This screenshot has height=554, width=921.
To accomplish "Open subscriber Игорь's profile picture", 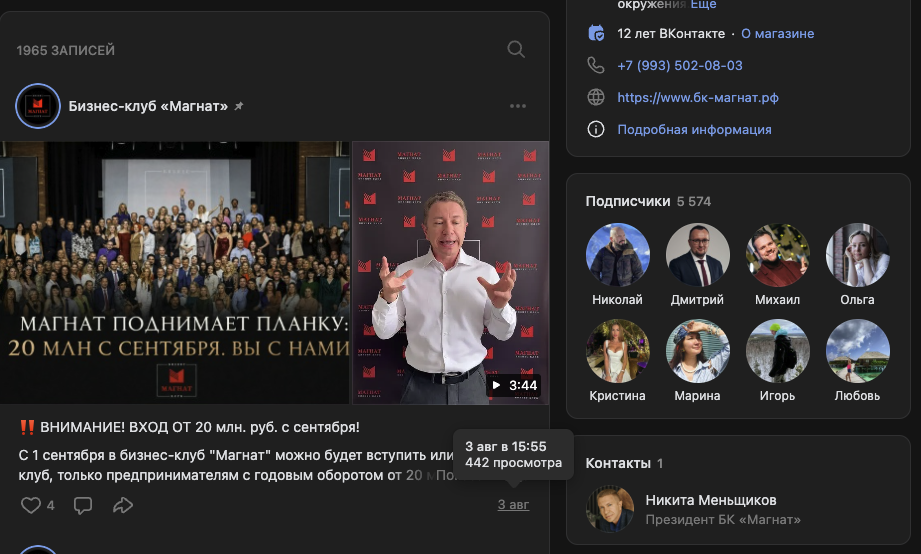I will (777, 351).
